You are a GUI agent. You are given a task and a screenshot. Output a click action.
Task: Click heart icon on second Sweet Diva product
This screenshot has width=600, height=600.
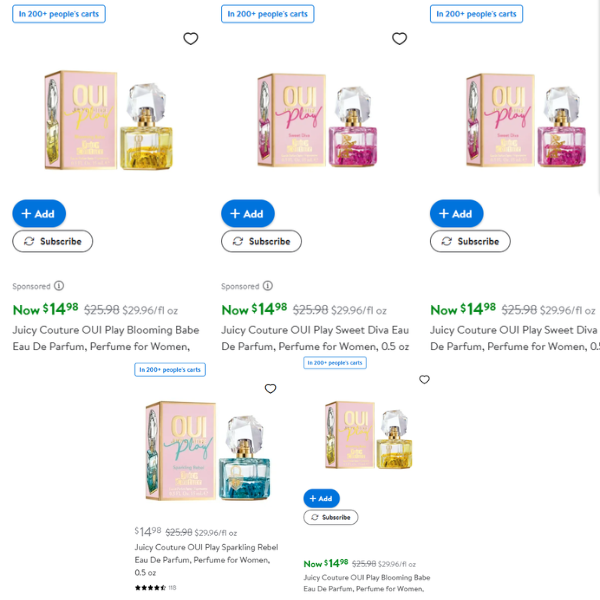399,38
